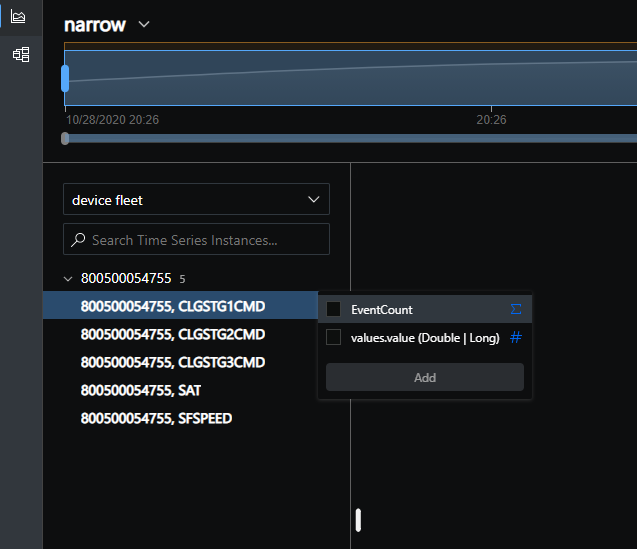Screen dimensions: 637x549
Task: Open the Analyze chart view icon
Action: [18, 17]
